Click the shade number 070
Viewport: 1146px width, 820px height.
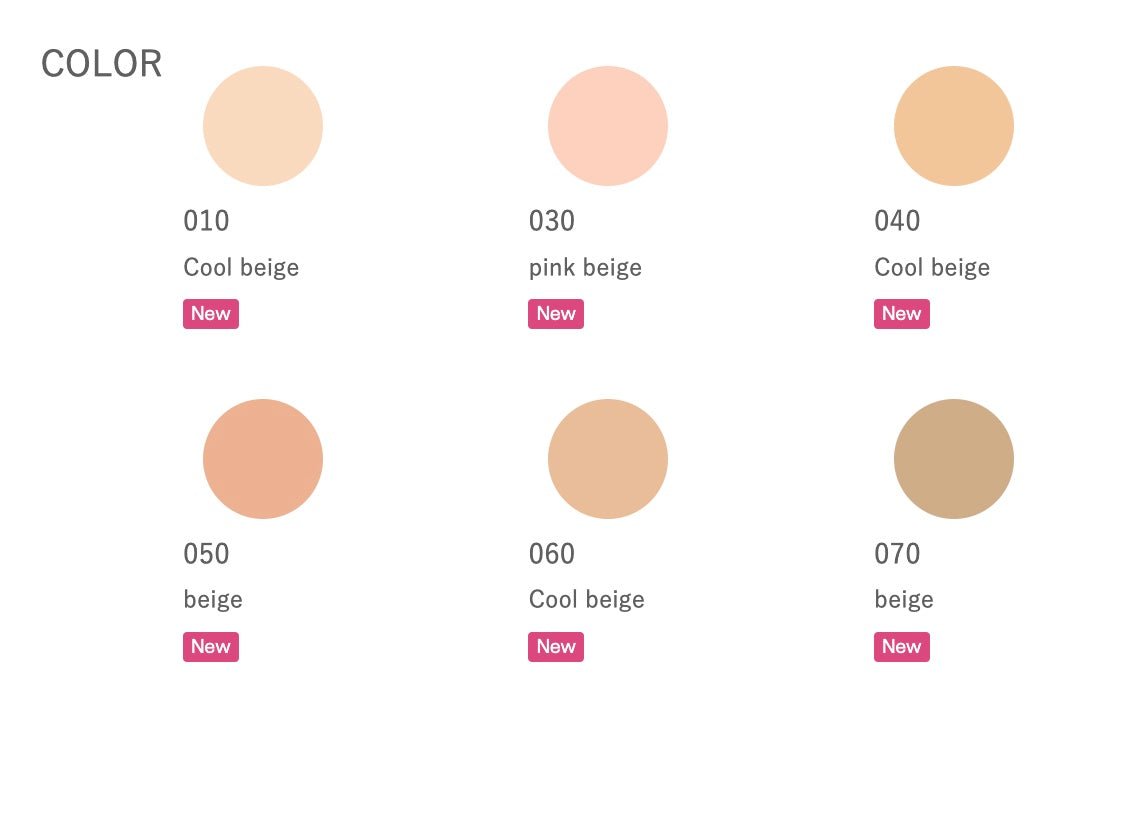pyautogui.click(x=897, y=554)
